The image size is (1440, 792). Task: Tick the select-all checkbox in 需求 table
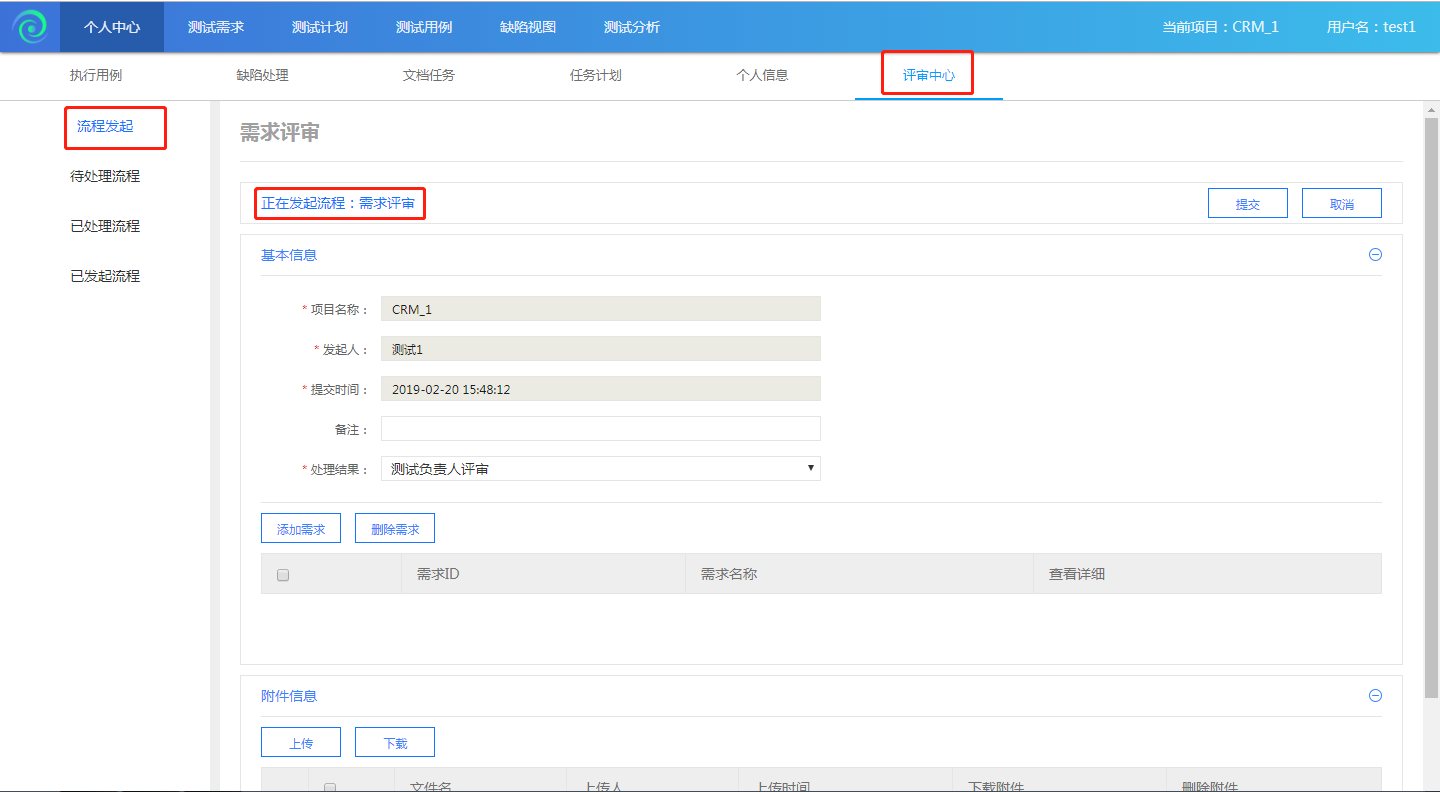pos(283,575)
